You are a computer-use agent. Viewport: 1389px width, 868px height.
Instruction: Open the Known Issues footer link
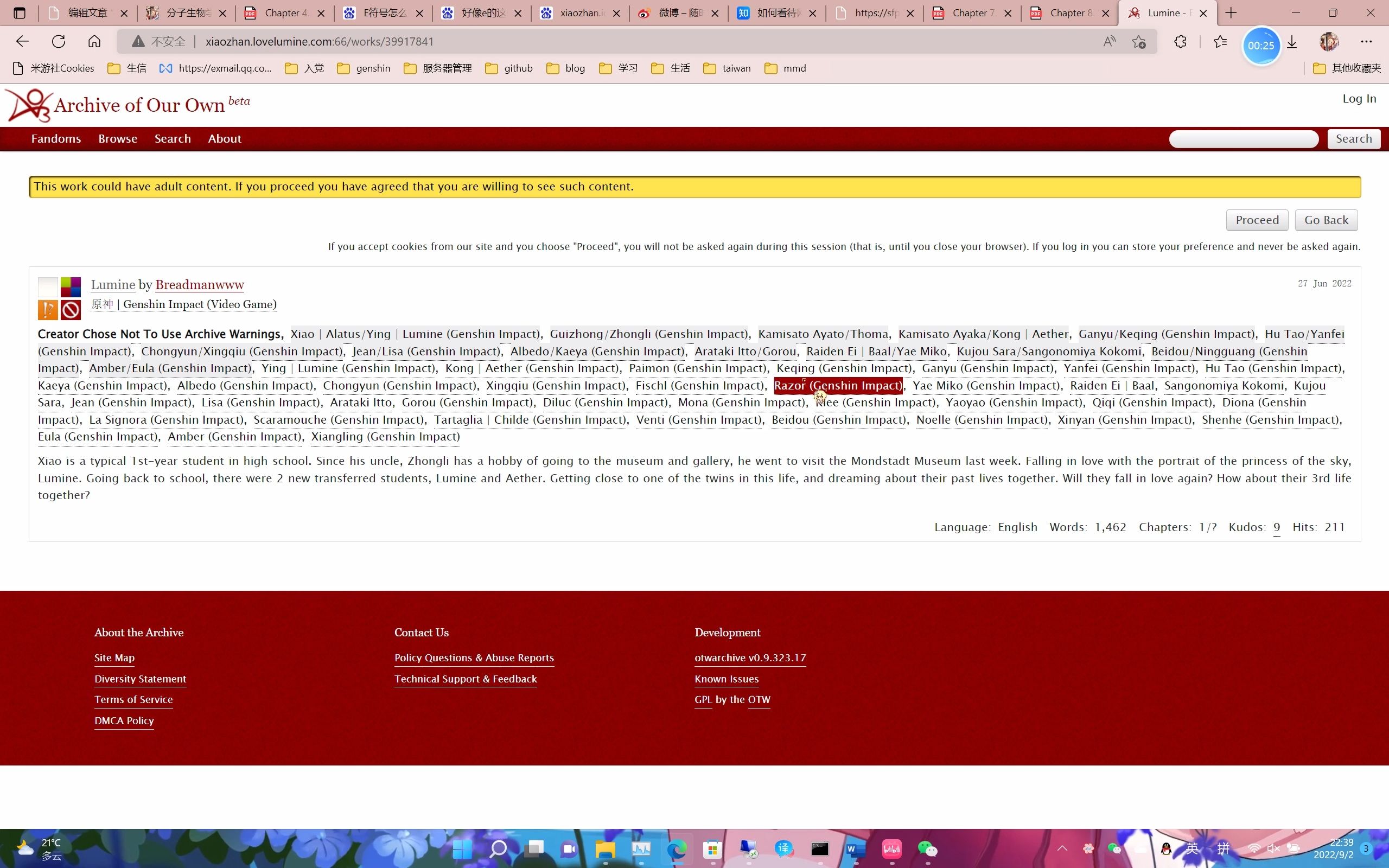727,679
